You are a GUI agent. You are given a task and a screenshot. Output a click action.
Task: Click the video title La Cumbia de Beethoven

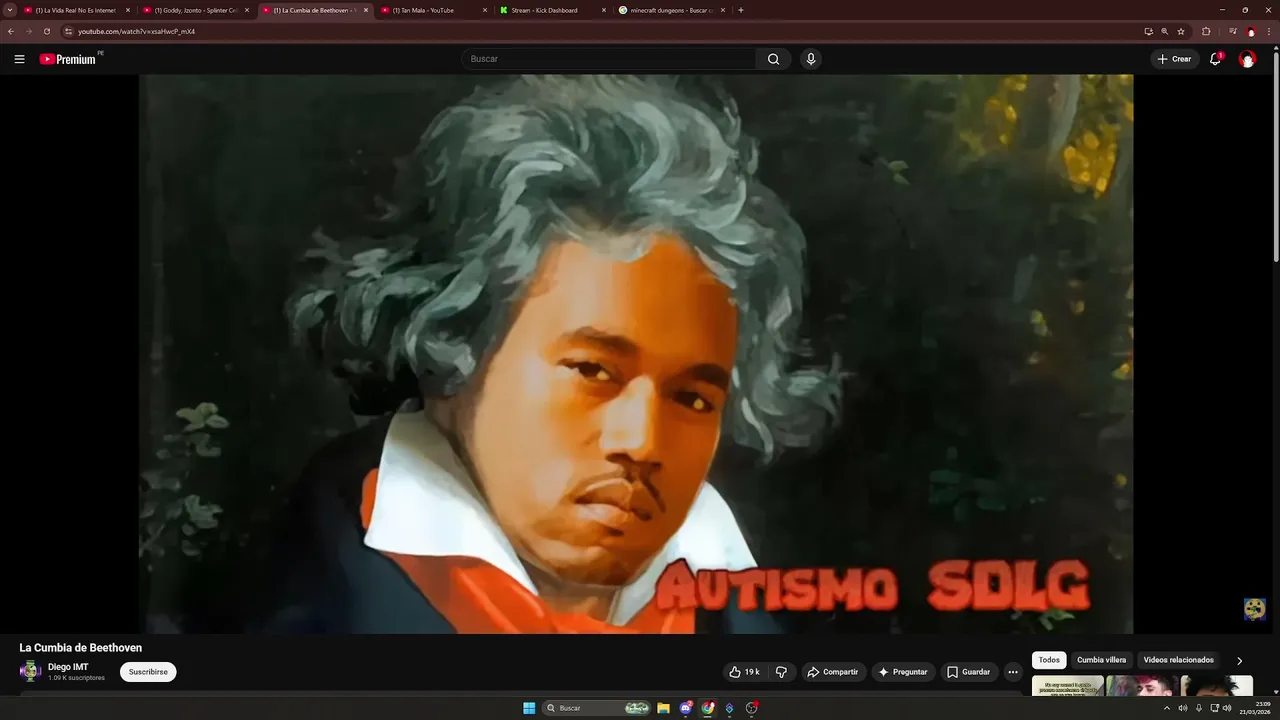pyautogui.click(x=81, y=648)
